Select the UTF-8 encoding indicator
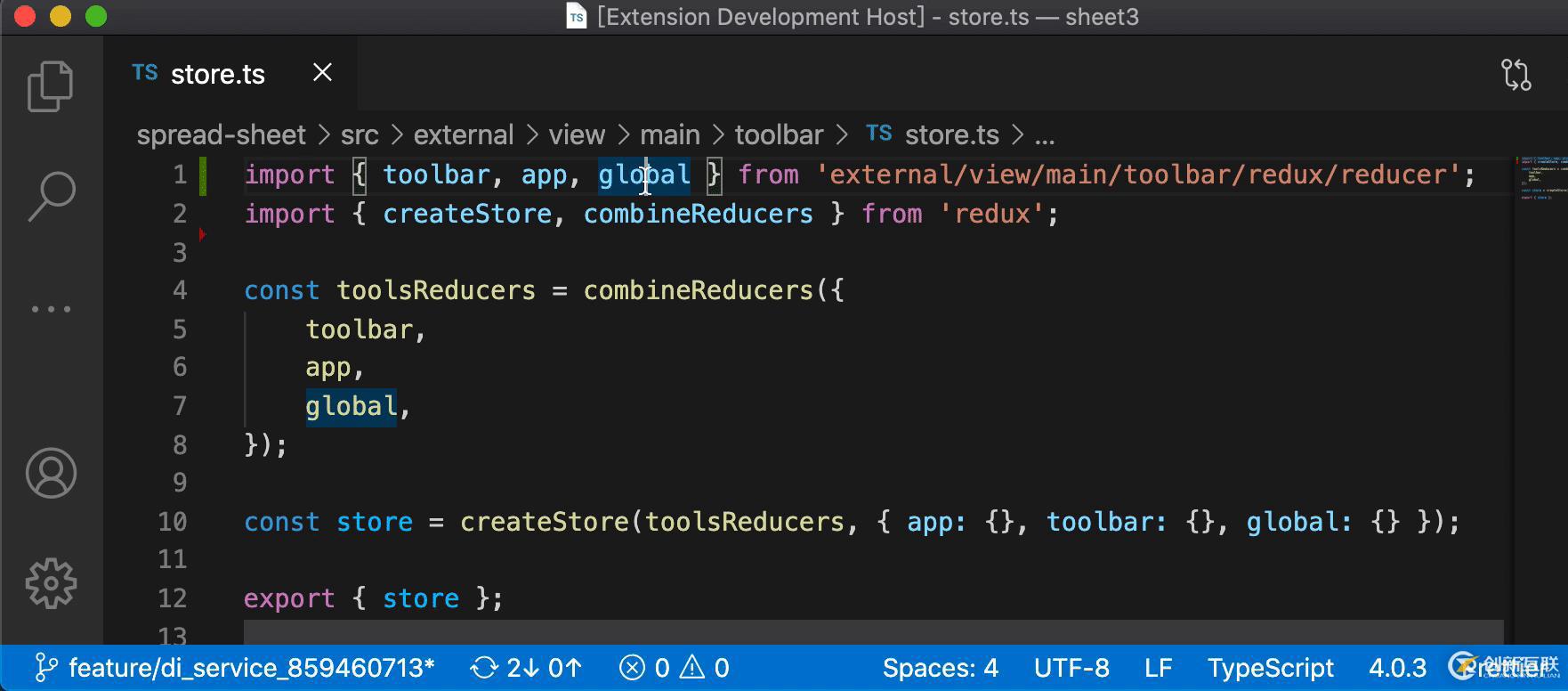Screen dimensions: 1568x691 pyautogui.click(x=1071, y=668)
